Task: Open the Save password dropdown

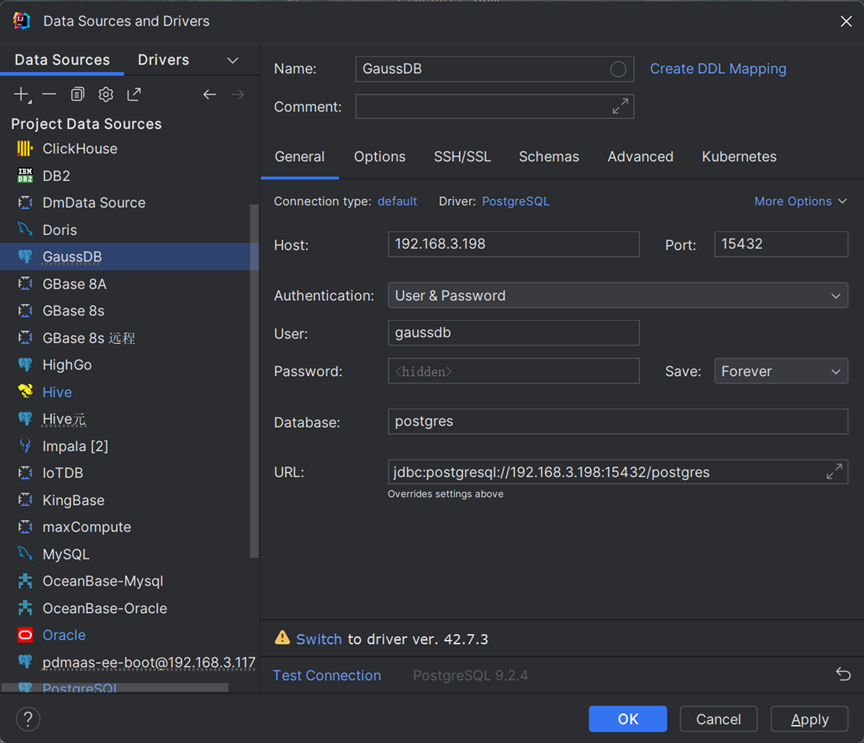Action: pyautogui.click(x=780, y=371)
